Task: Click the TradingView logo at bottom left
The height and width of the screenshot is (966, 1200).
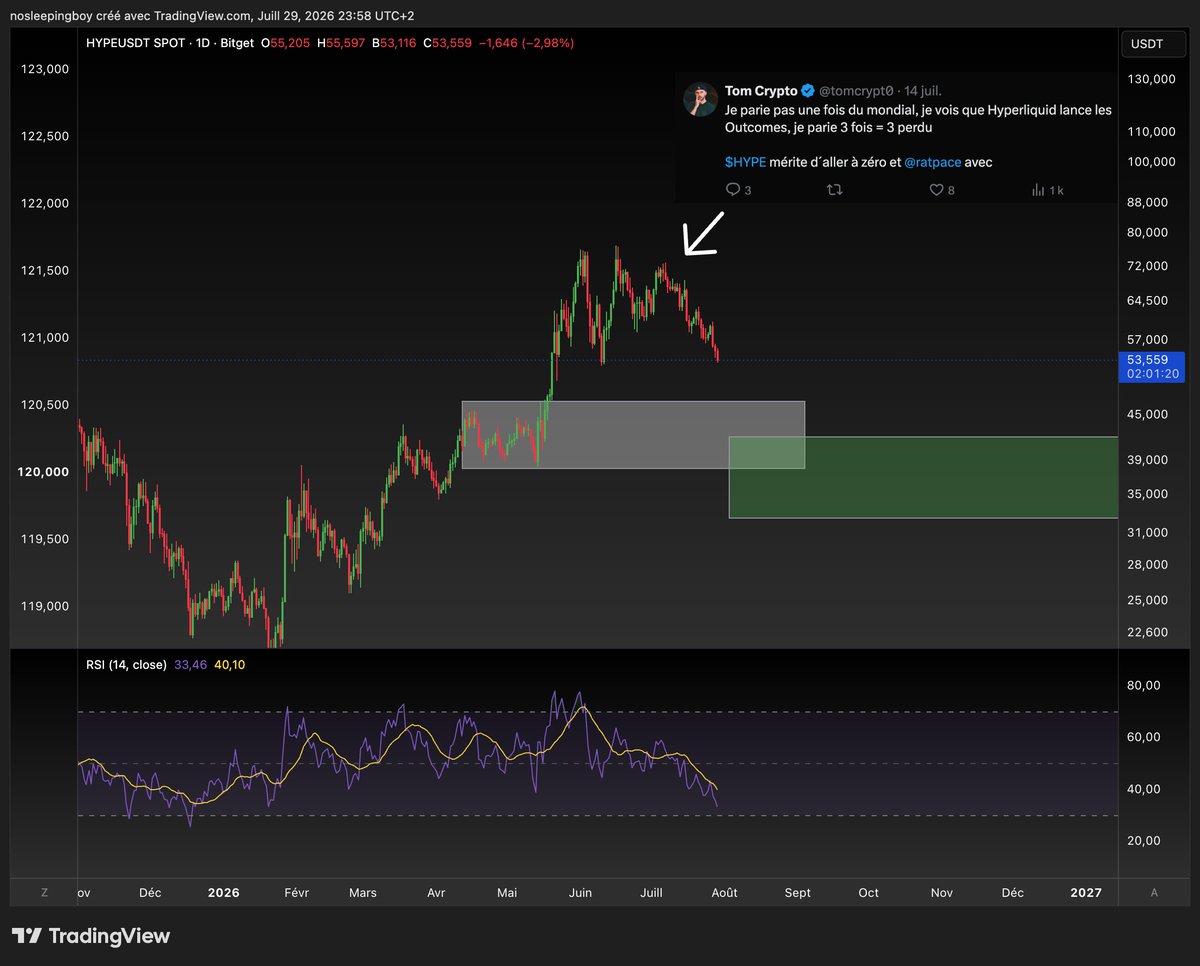Action: pos(91,936)
